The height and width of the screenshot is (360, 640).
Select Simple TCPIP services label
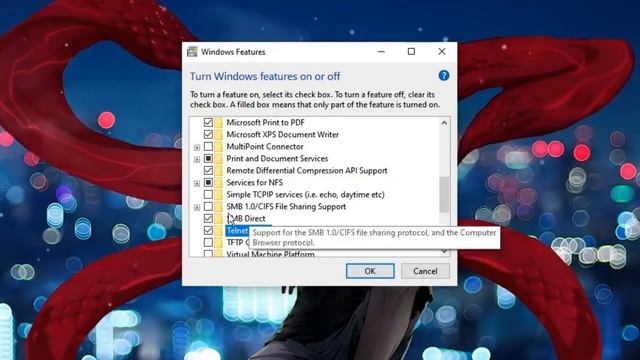(305, 194)
